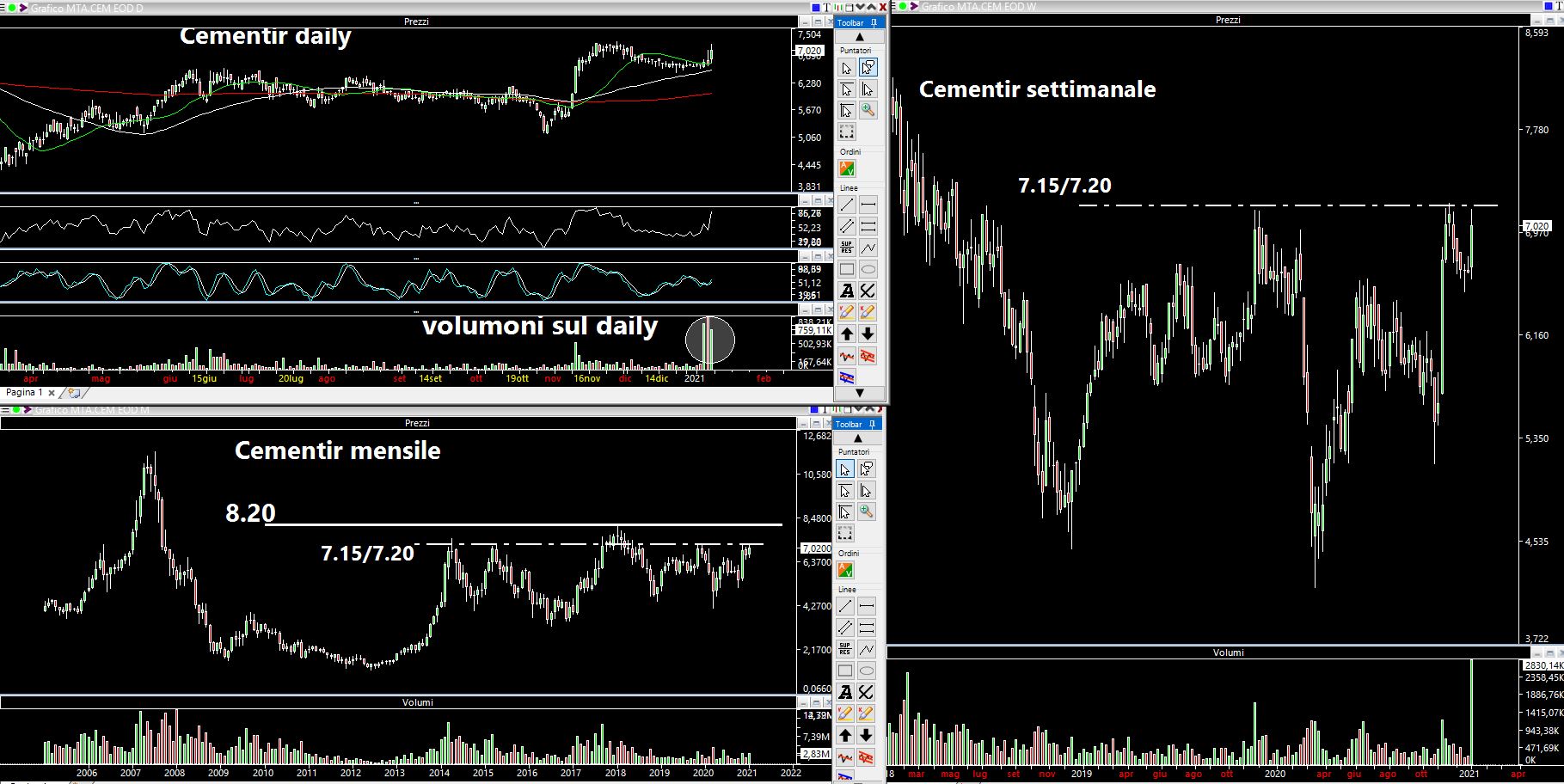Select trend line tool in monthly toolbar

click(x=845, y=606)
